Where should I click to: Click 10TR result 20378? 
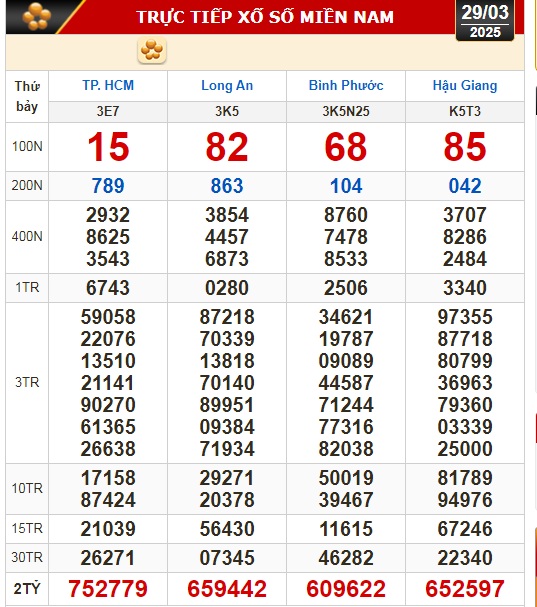click(x=227, y=500)
